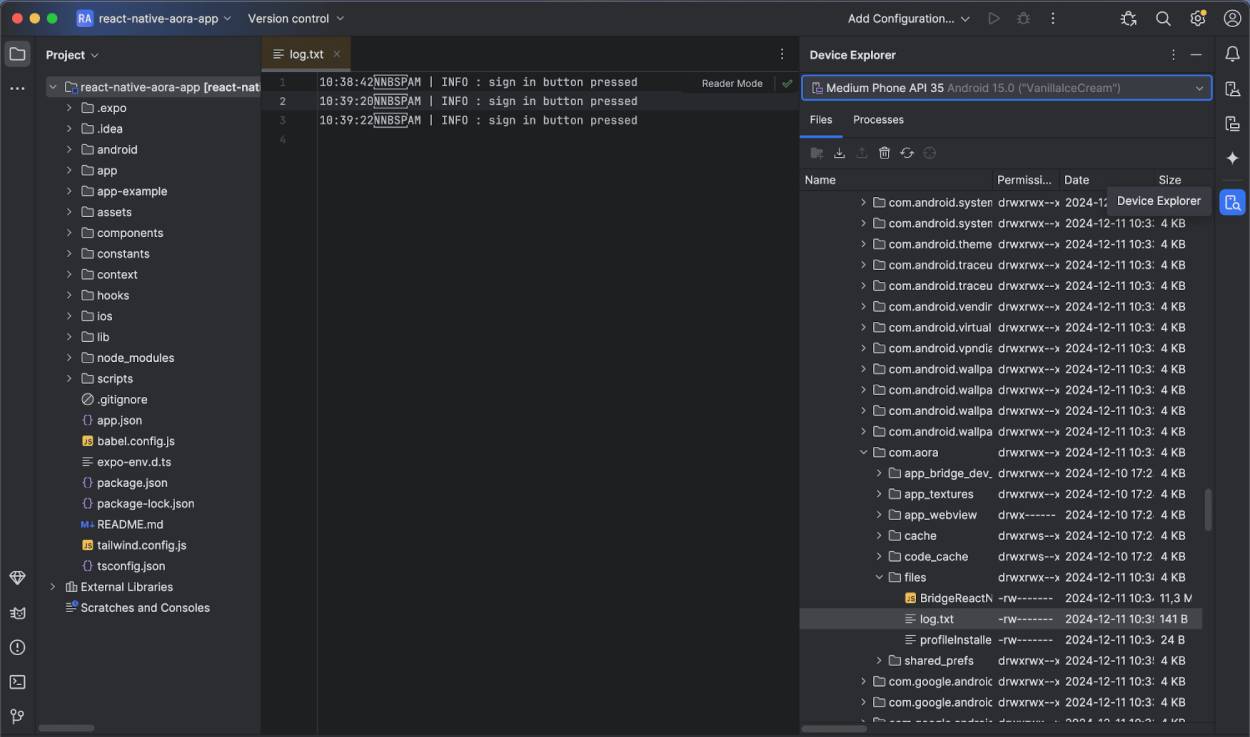Open the Terminal tool window
This screenshot has width=1250, height=737.
coord(17,681)
